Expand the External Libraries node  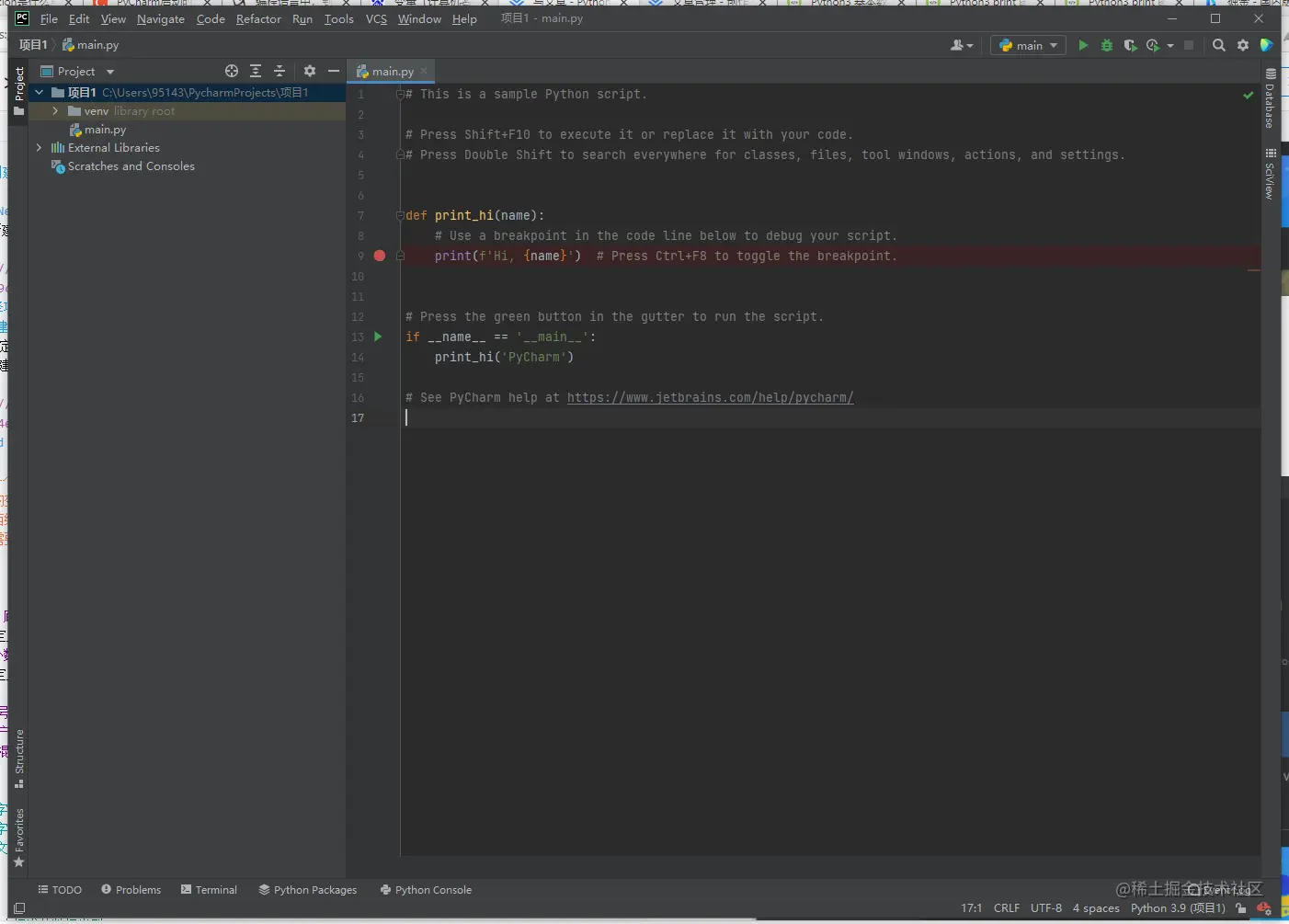[x=39, y=148]
